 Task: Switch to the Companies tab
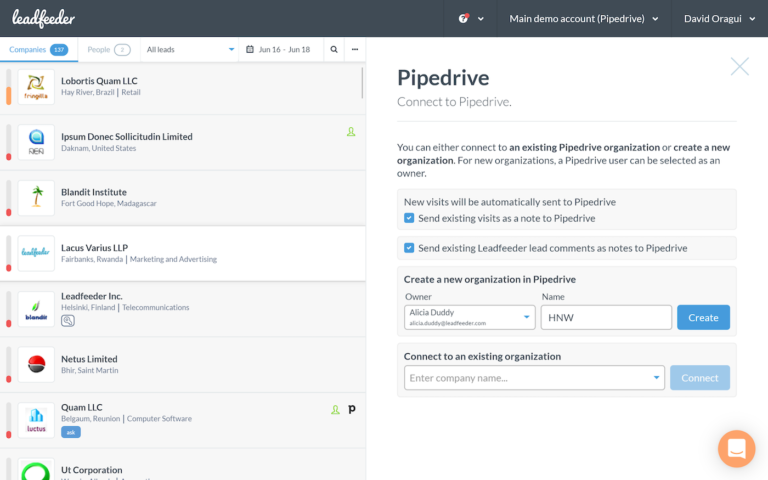pyautogui.click(x=39, y=49)
